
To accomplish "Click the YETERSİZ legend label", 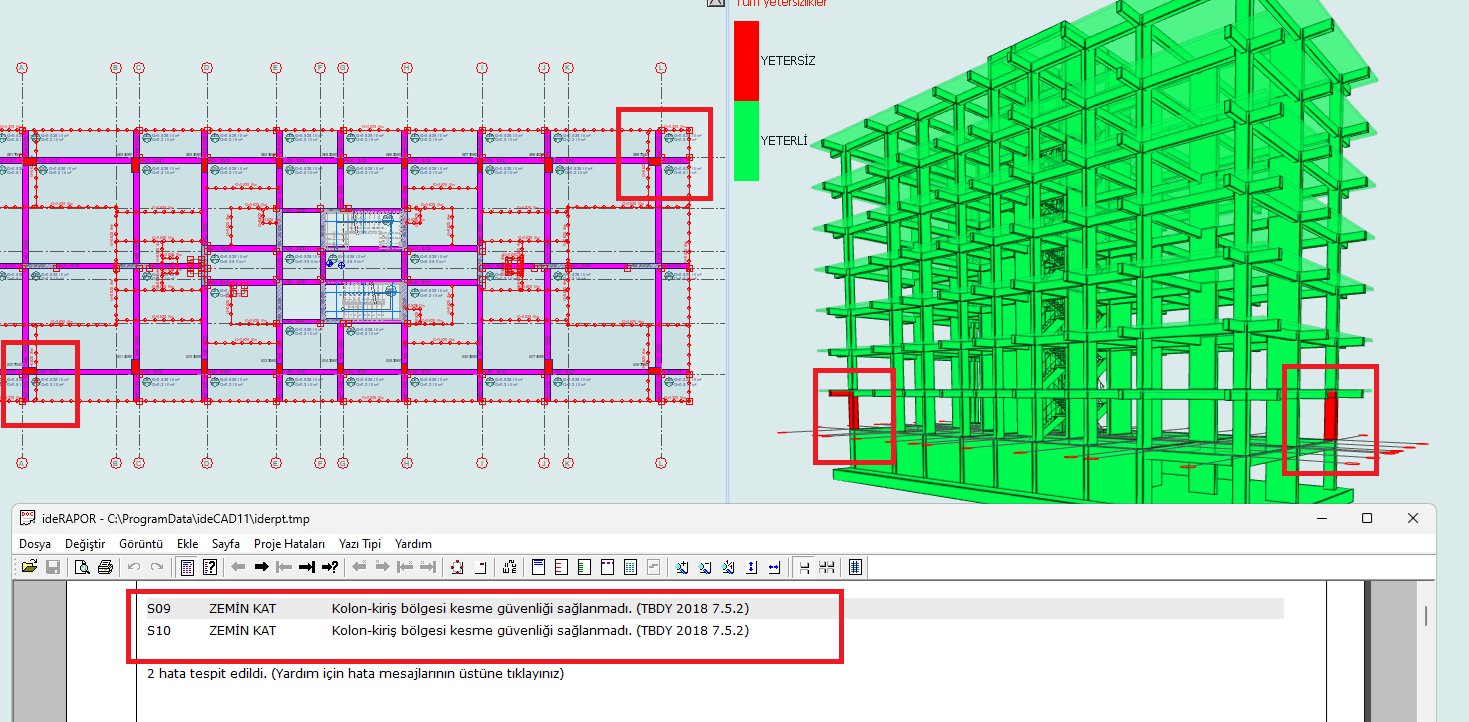I will (x=788, y=61).
